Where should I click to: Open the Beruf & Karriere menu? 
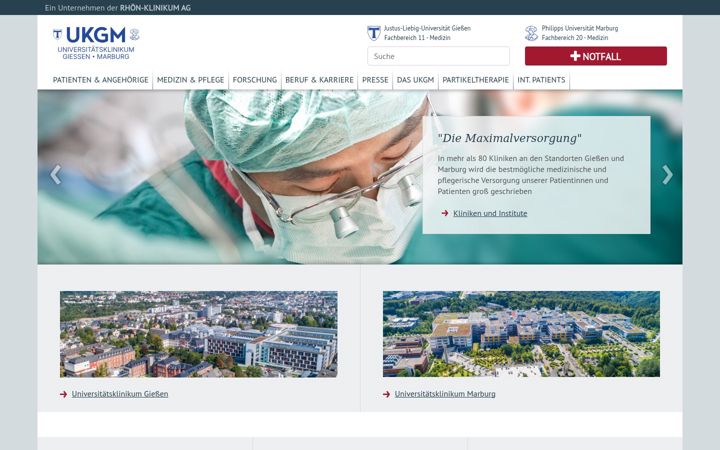(320, 80)
